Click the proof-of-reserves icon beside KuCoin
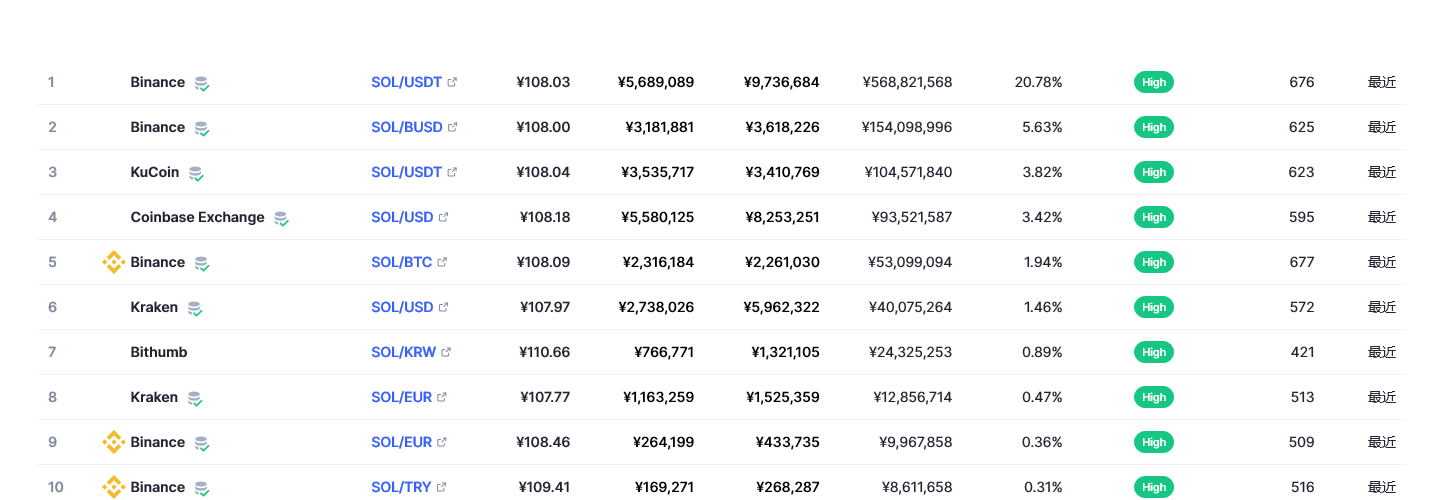This screenshot has width=1450, height=500. coord(196,173)
